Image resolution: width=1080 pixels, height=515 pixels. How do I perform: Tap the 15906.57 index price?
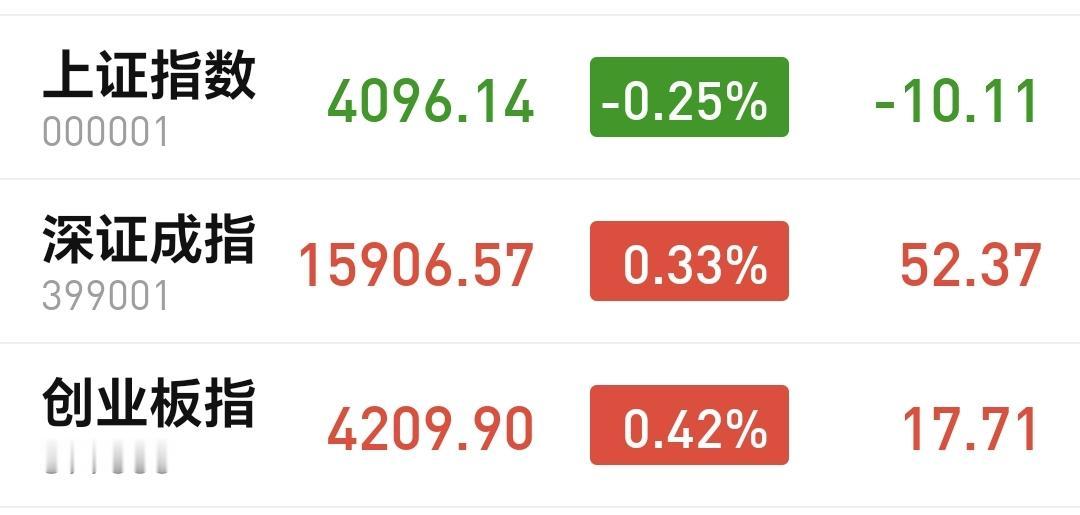[x=416, y=264]
